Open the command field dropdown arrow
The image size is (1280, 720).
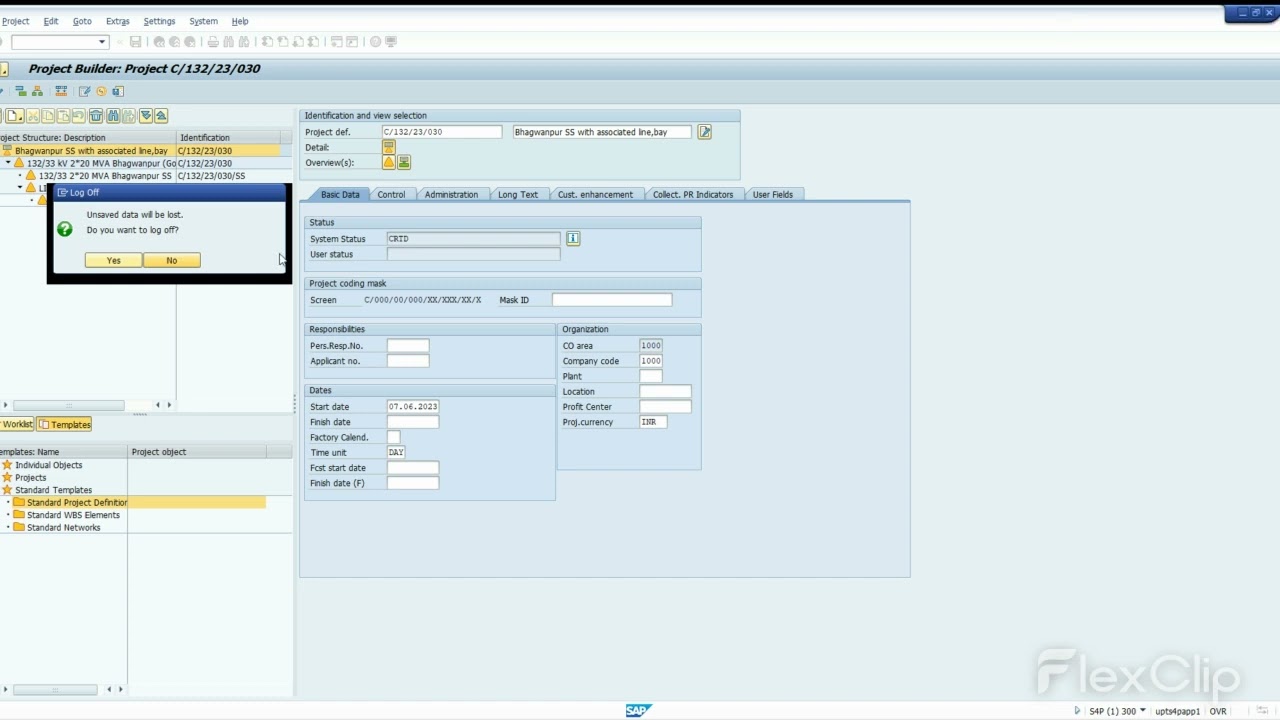102,42
